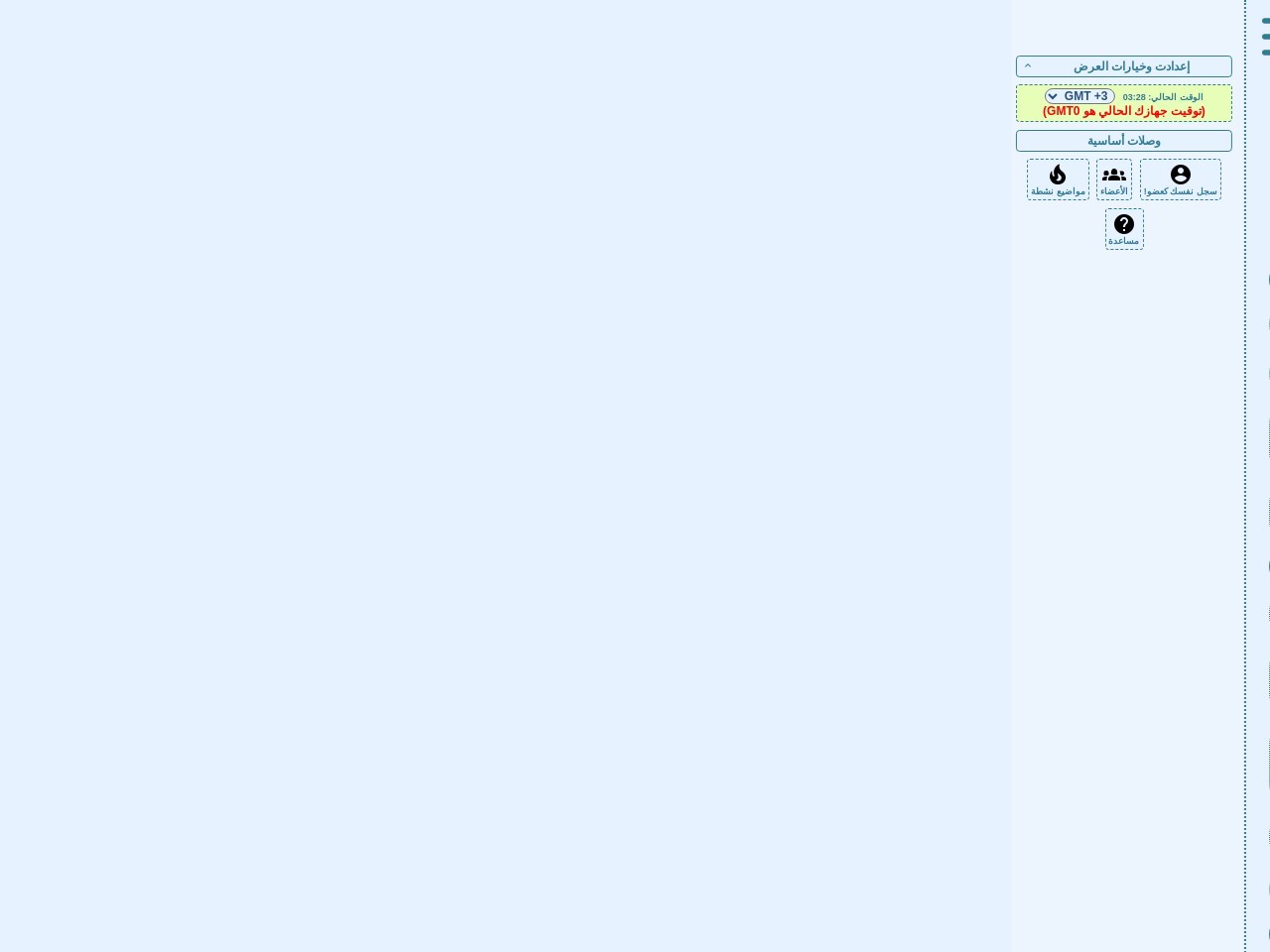Click the إعدادت وخيارات العرض header title
The height and width of the screenshot is (952, 1270).
(x=1131, y=66)
